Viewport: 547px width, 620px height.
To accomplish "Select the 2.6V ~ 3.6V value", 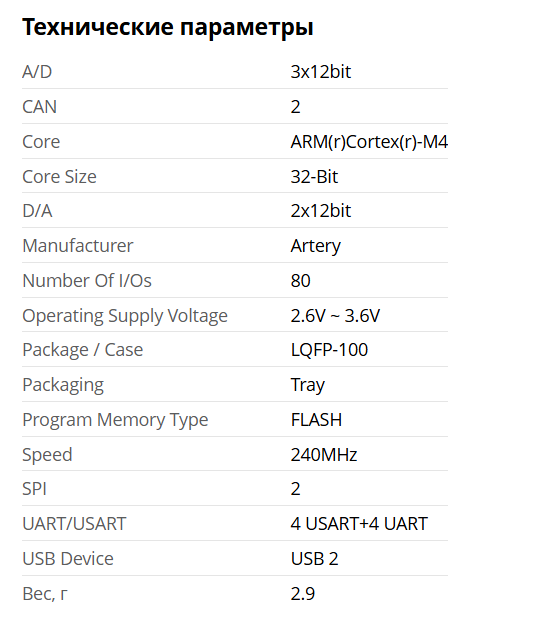I will coord(335,316).
